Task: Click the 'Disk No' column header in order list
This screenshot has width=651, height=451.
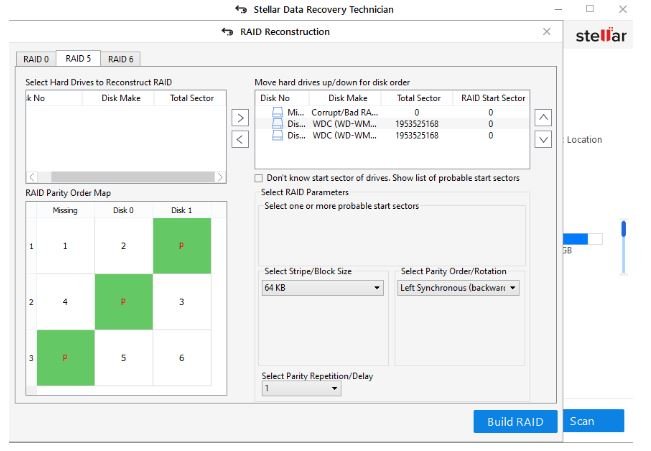Action: click(281, 98)
